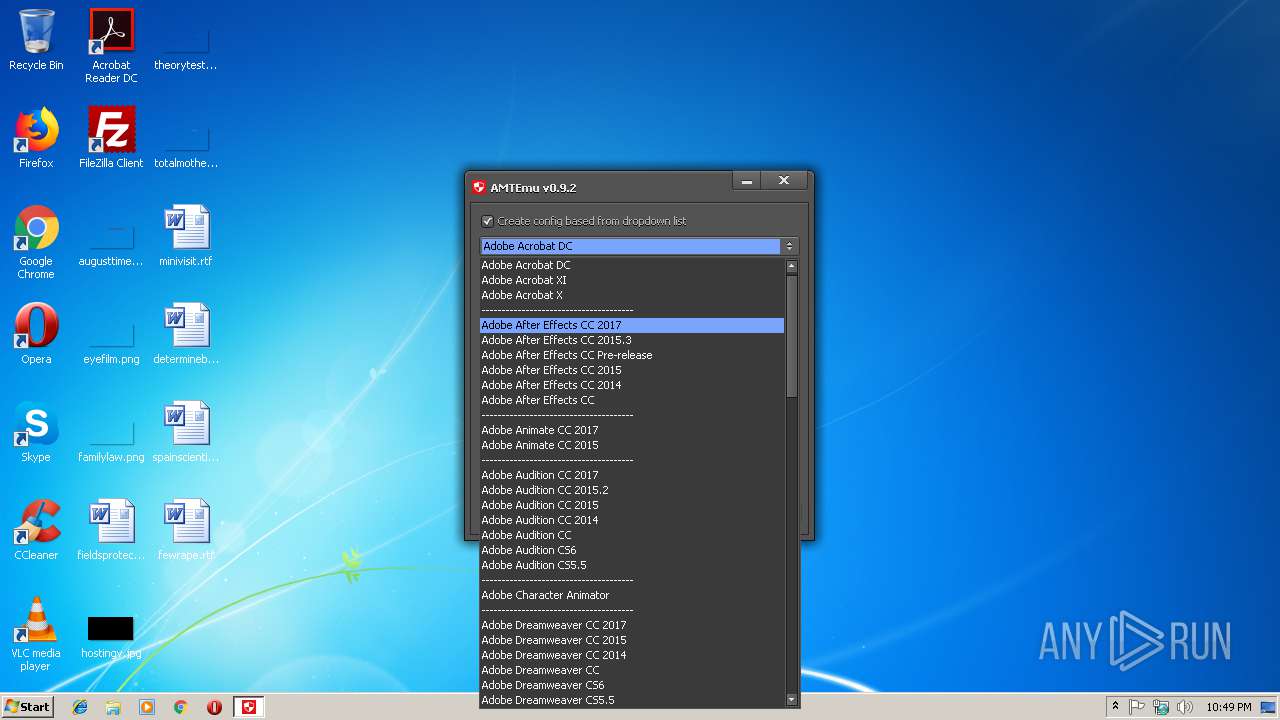The width and height of the screenshot is (1280, 720).
Task: Select the determineb... document on the desktop
Action: [186, 334]
